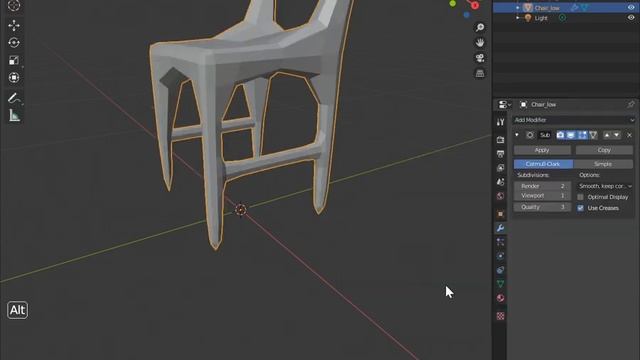Open World properties tab
This screenshot has width=640, height=360.
pos(500,196)
